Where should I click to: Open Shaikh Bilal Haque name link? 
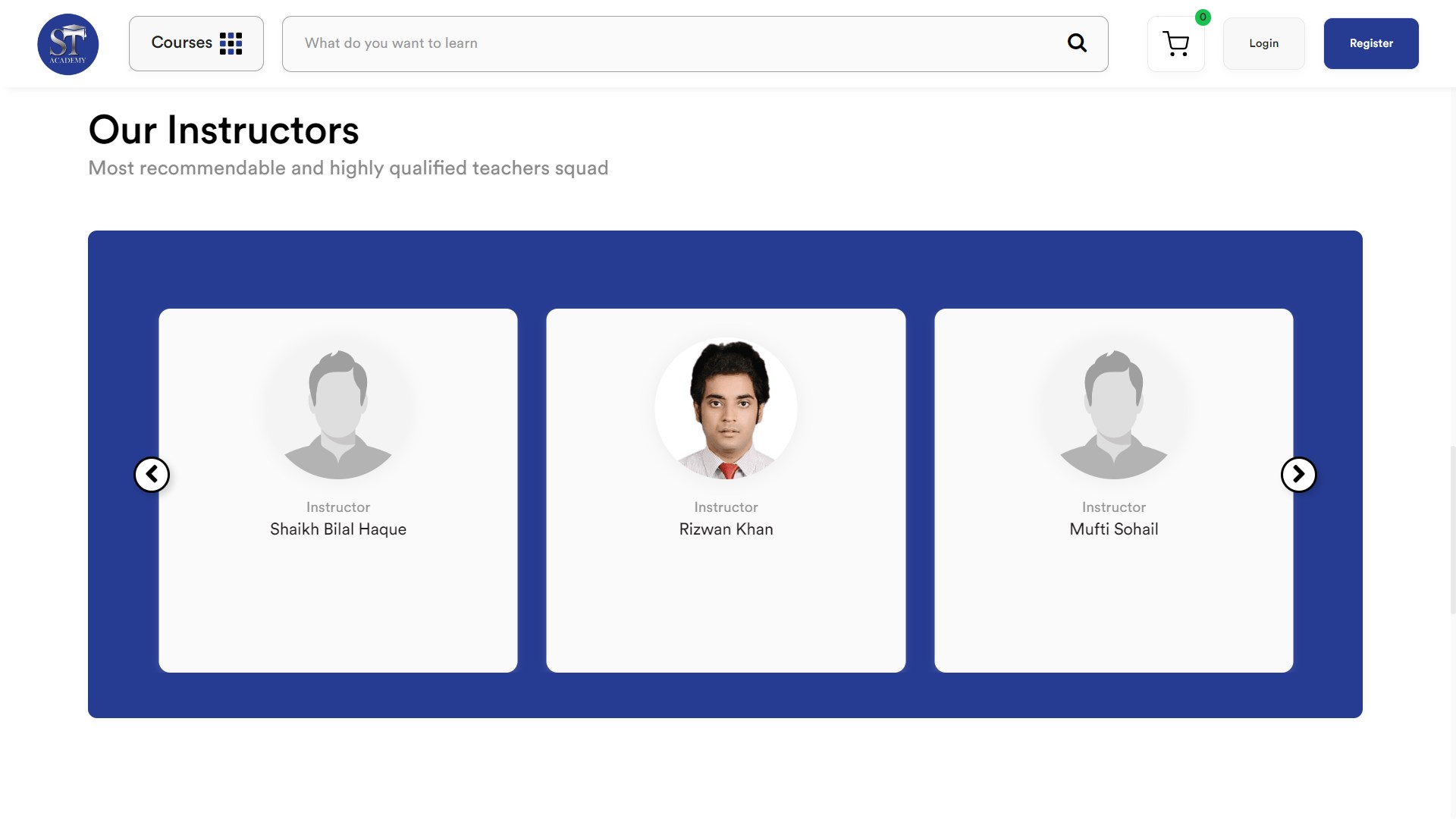tap(338, 529)
